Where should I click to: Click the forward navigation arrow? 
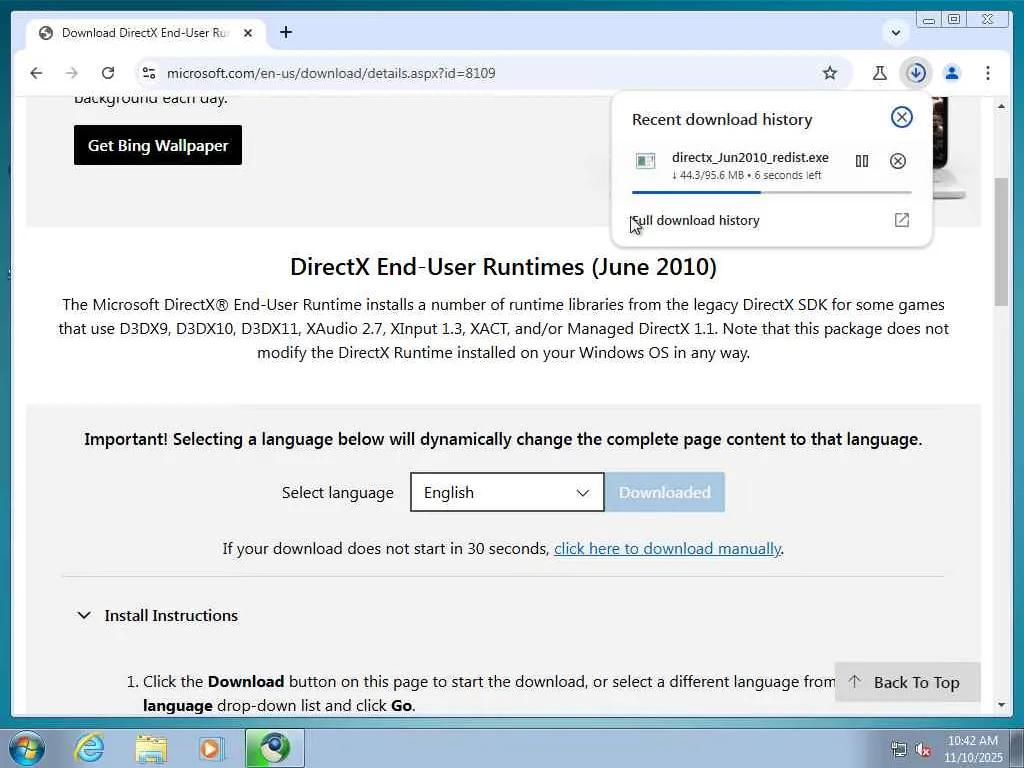coord(72,73)
